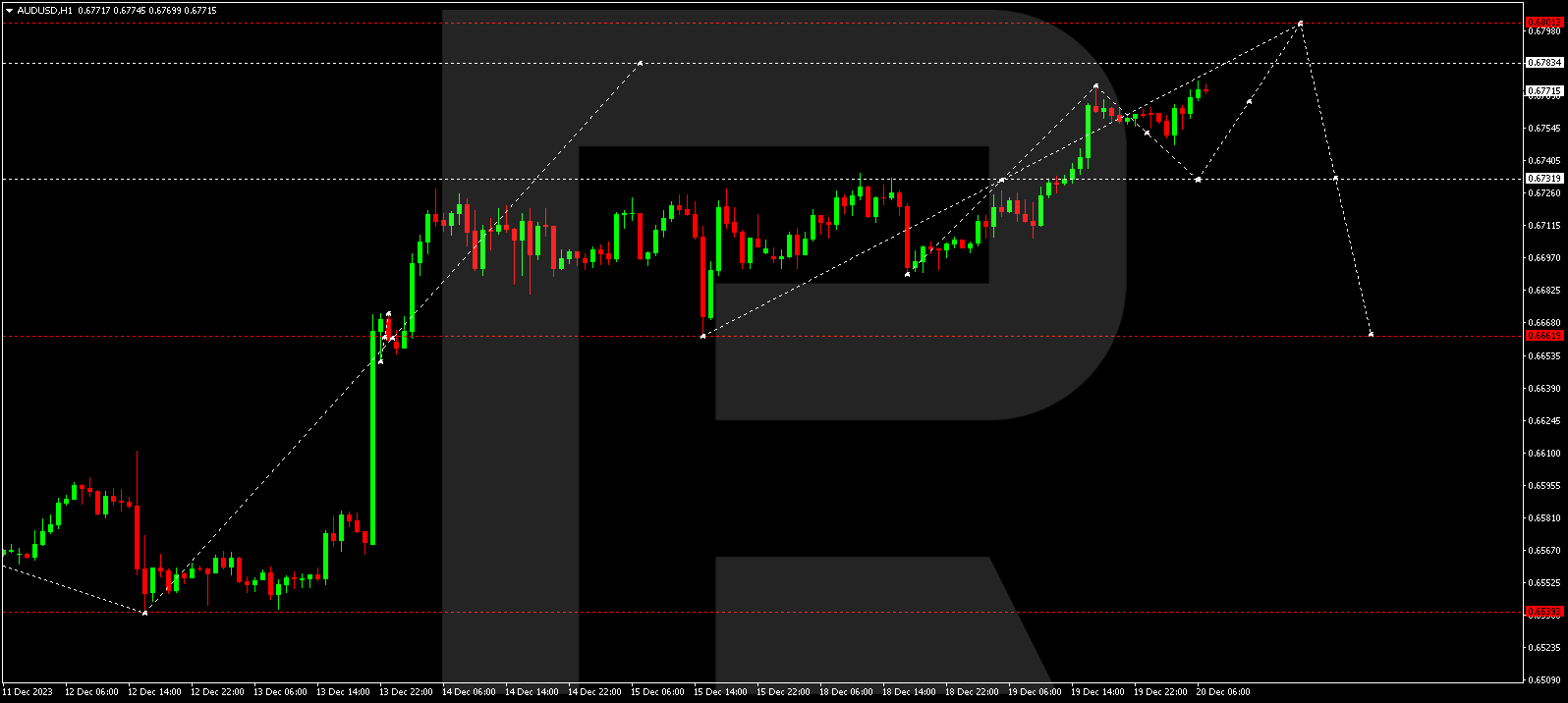Click the 19 Dec 14:00 time label
This screenshot has width=1568, height=703.
pos(1097,692)
